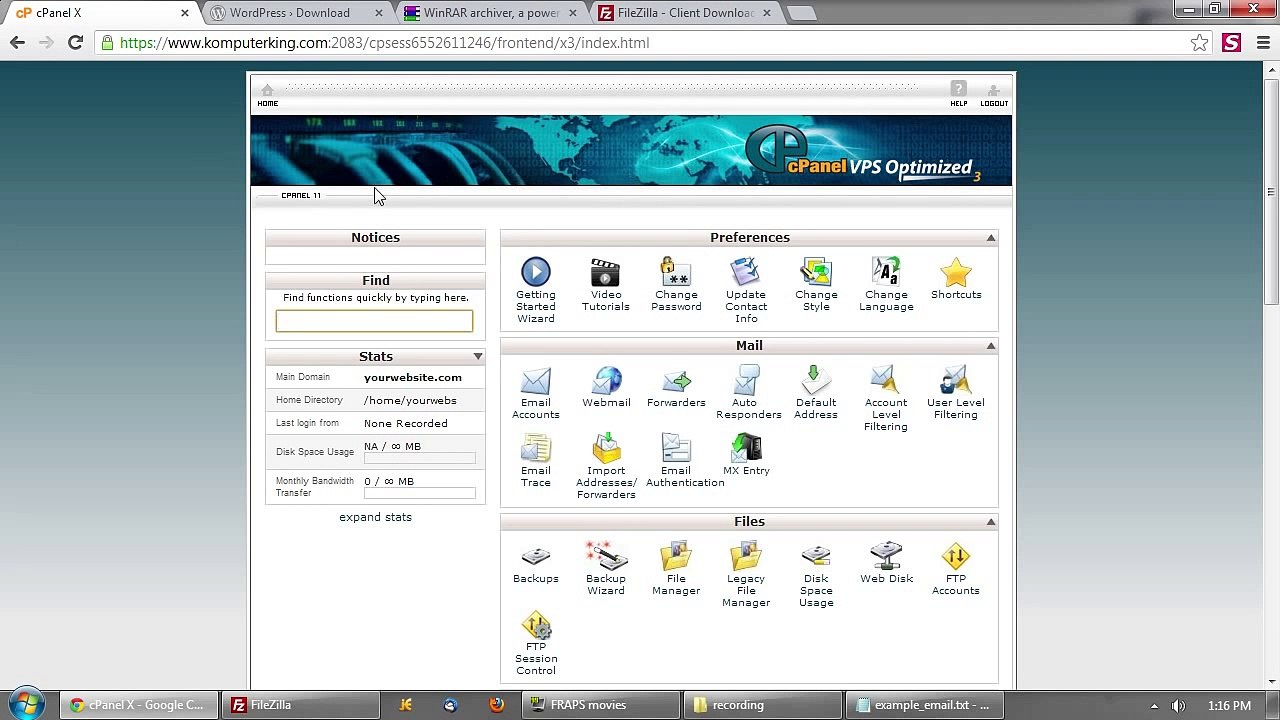Collapse the Stats panel
Viewport: 1280px width, 720px height.
tap(478, 357)
